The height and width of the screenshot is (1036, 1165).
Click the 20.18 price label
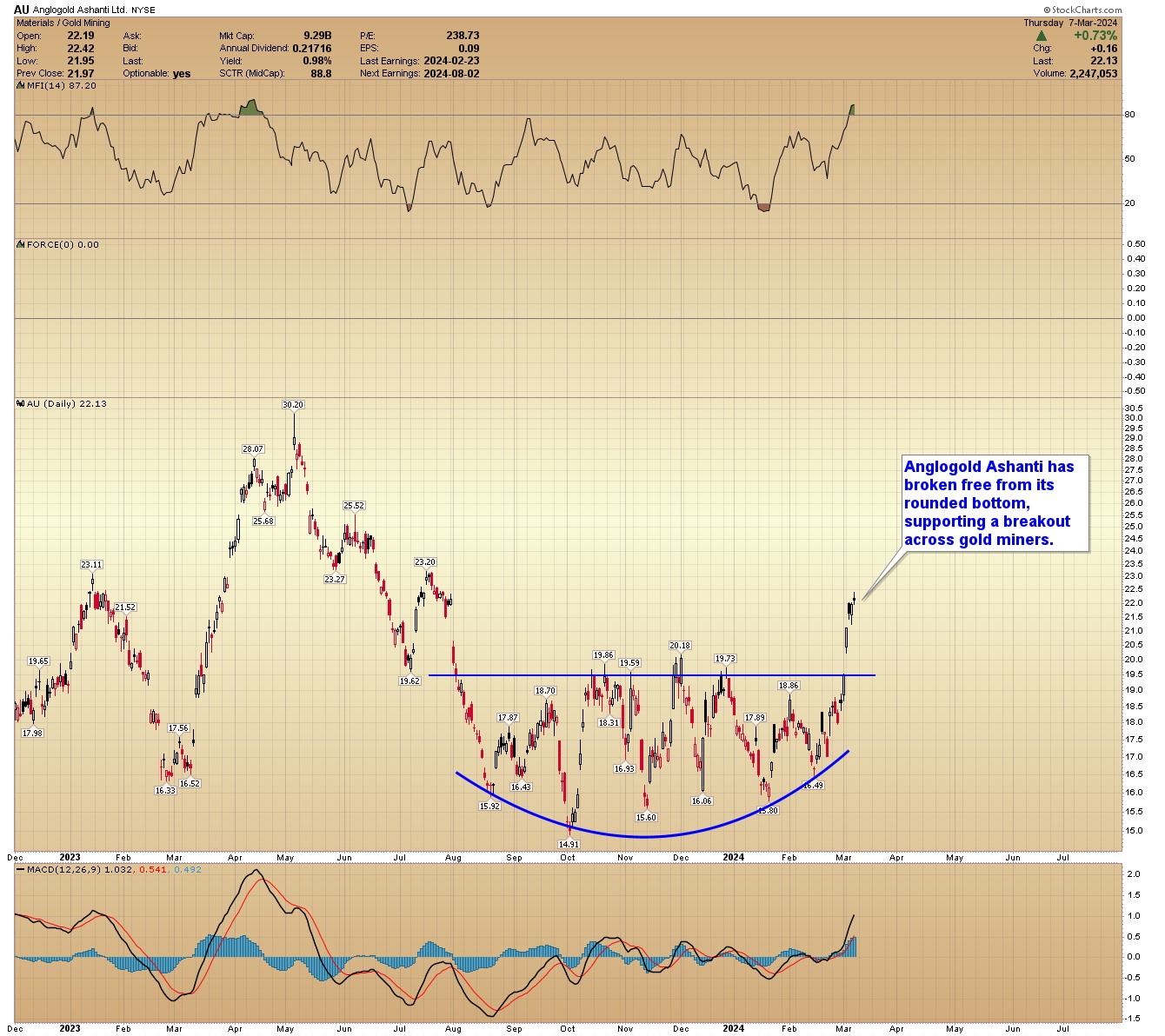[680, 645]
